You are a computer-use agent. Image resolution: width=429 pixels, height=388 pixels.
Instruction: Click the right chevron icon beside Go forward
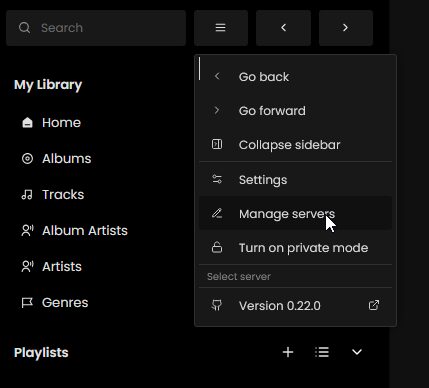(x=217, y=110)
